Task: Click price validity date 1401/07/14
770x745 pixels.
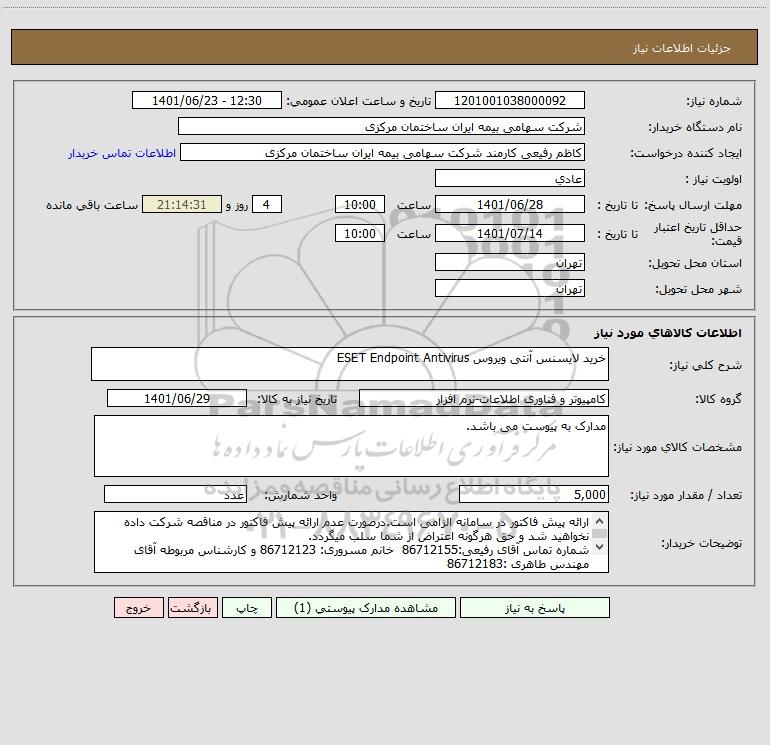Action: pos(510,233)
